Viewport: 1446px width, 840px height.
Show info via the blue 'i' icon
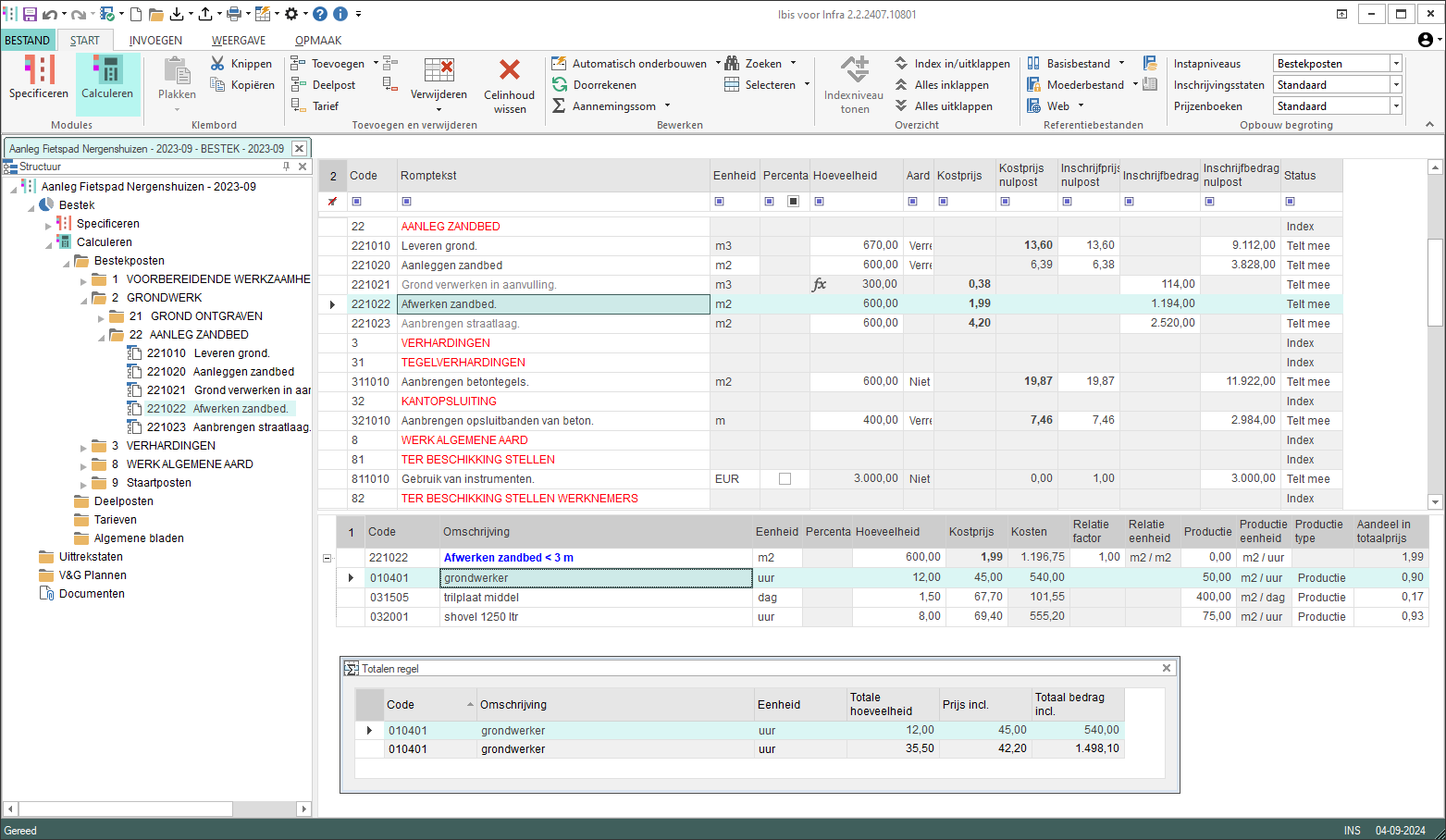coord(340,14)
